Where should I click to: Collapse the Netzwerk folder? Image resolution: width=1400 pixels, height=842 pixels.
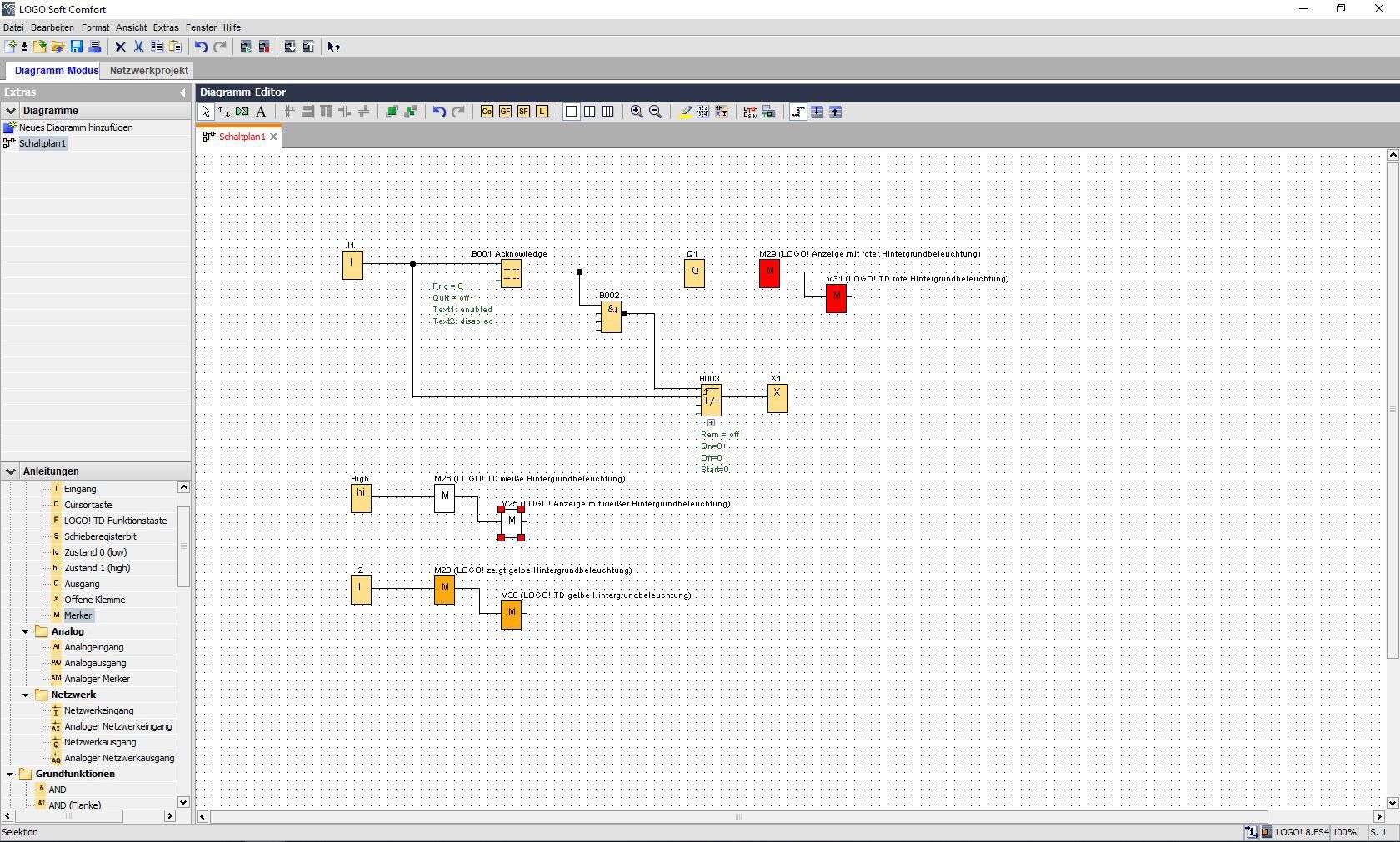(x=25, y=695)
